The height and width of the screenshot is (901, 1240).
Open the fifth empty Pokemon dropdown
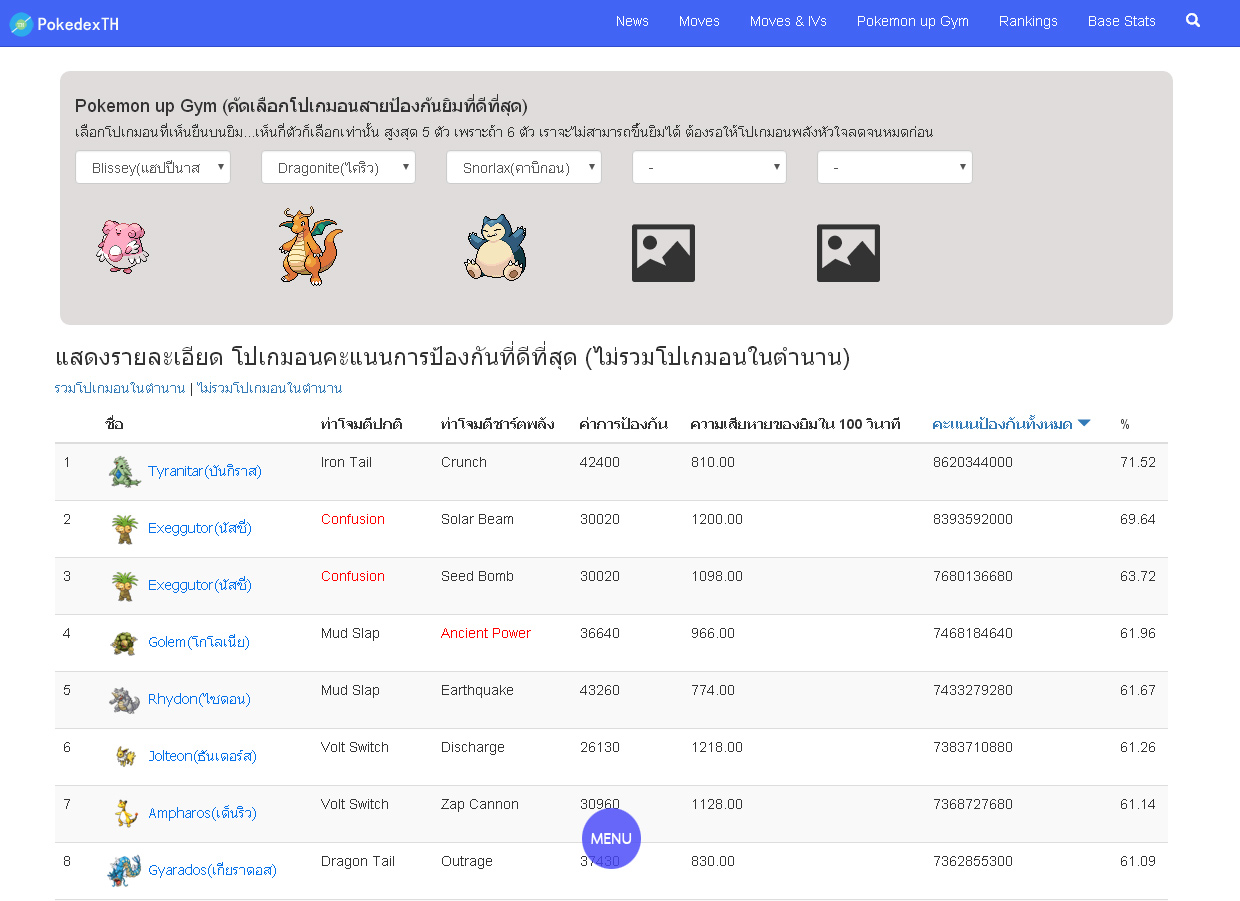[x=895, y=167]
